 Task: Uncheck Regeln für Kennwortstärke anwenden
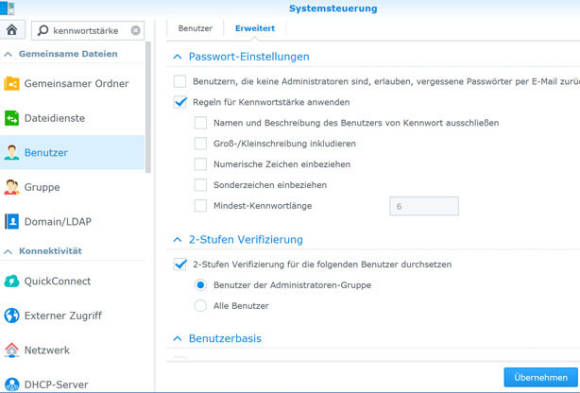180,102
